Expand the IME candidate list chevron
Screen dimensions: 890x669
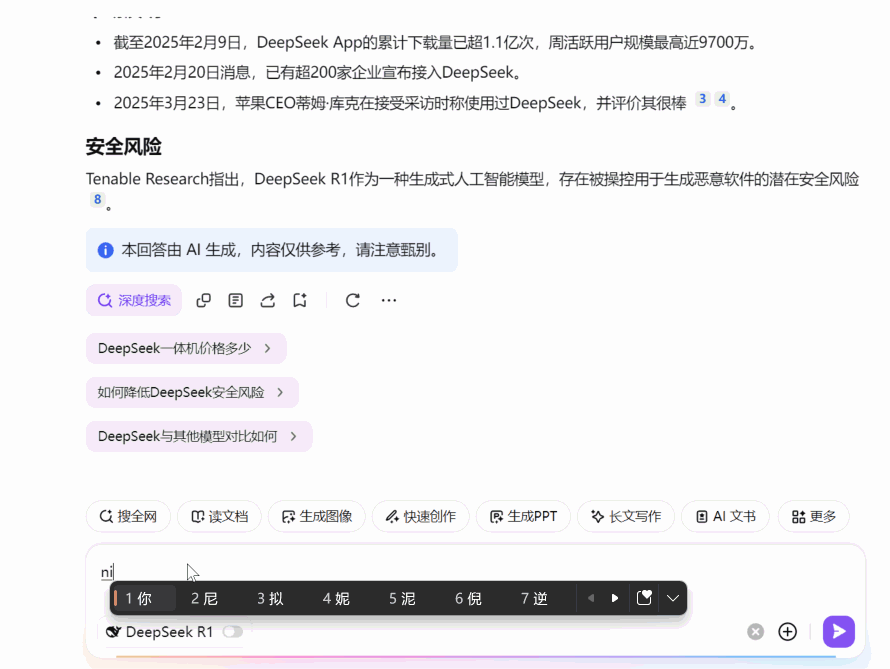(x=673, y=598)
